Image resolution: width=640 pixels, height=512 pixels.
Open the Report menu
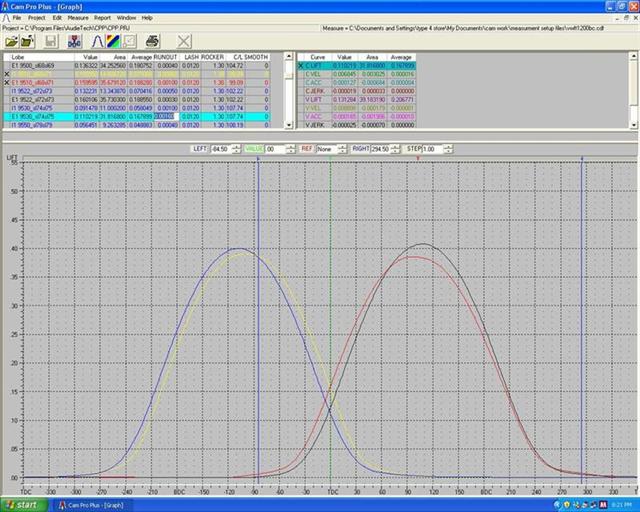point(102,18)
